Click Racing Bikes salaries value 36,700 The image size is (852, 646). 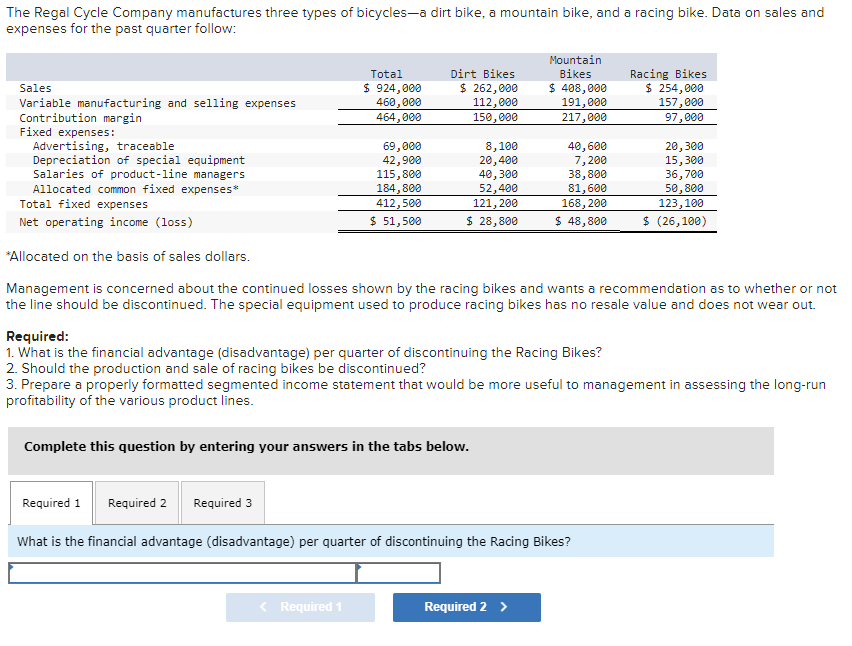click(x=684, y=174)
